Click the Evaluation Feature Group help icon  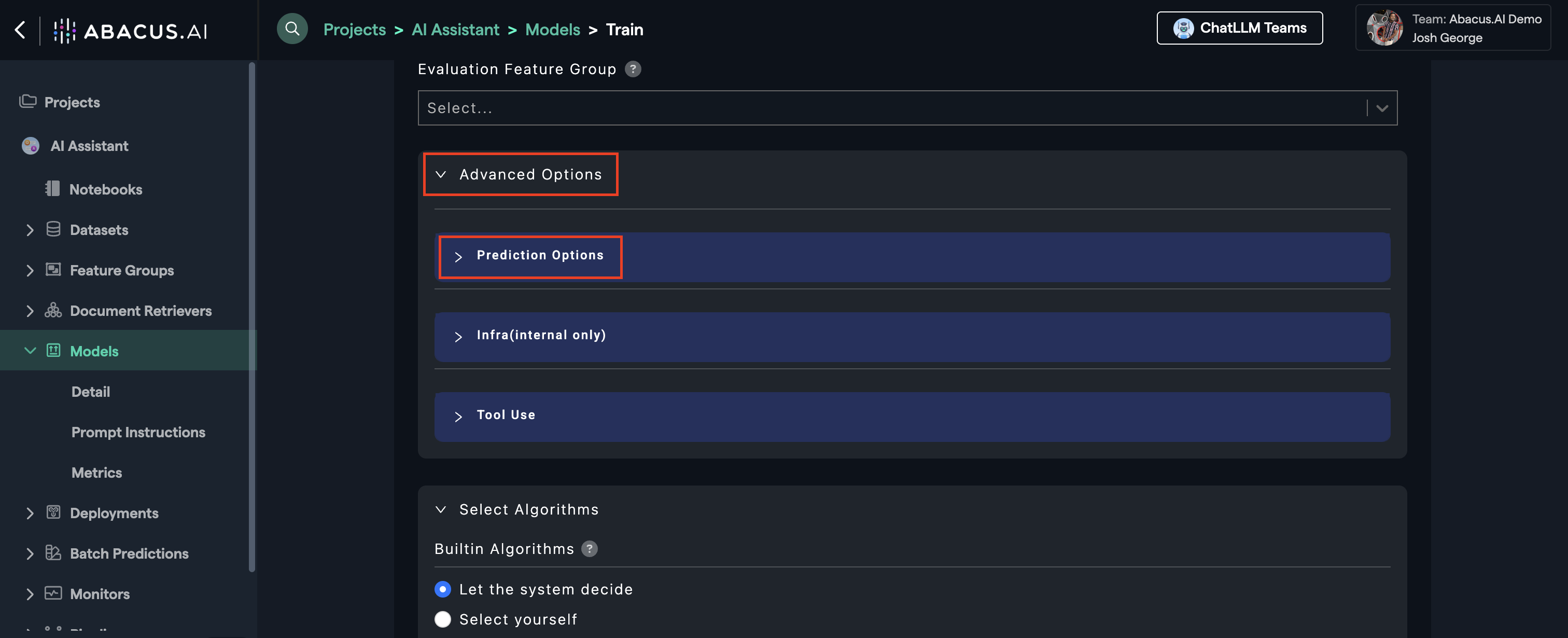click(633, 70)
